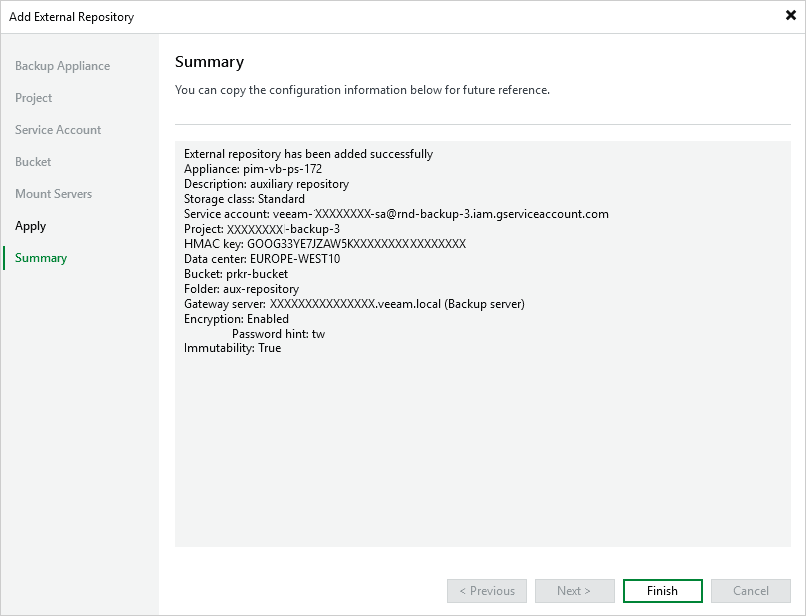806x616 pixels.
Task: Switch to the Mount Servers step
Action: click(x=53, y=194)
